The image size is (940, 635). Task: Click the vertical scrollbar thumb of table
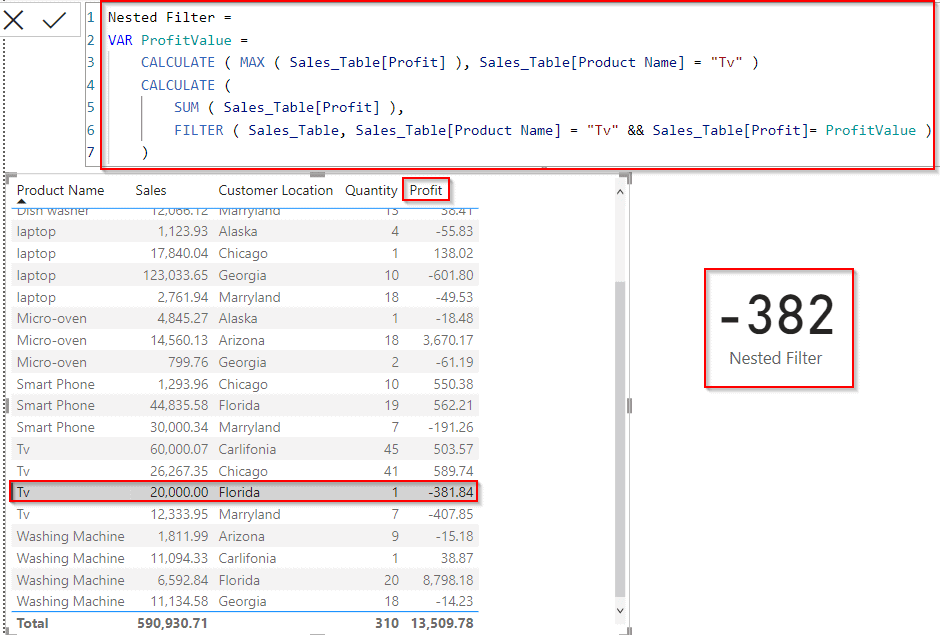click(620, 438)
